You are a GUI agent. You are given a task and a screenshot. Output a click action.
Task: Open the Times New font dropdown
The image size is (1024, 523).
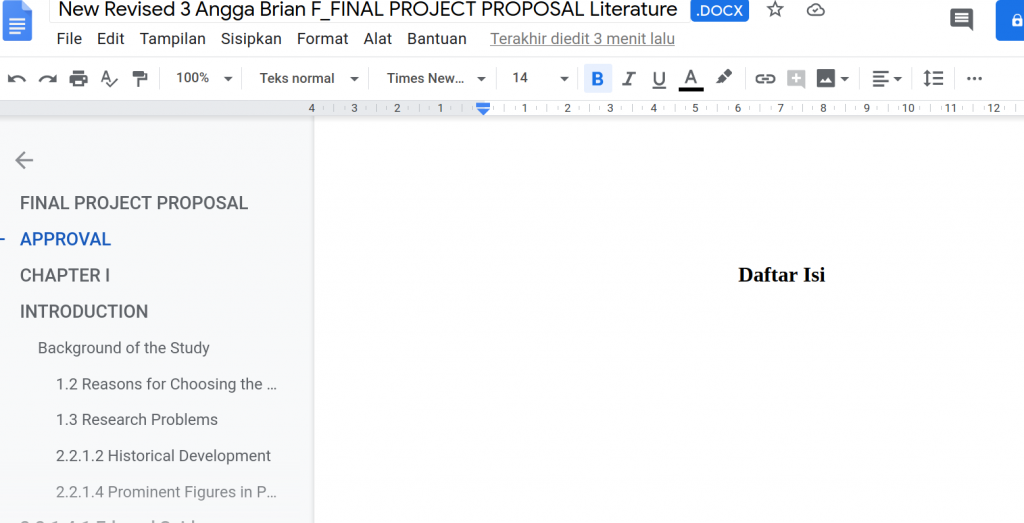coord(436,78)
